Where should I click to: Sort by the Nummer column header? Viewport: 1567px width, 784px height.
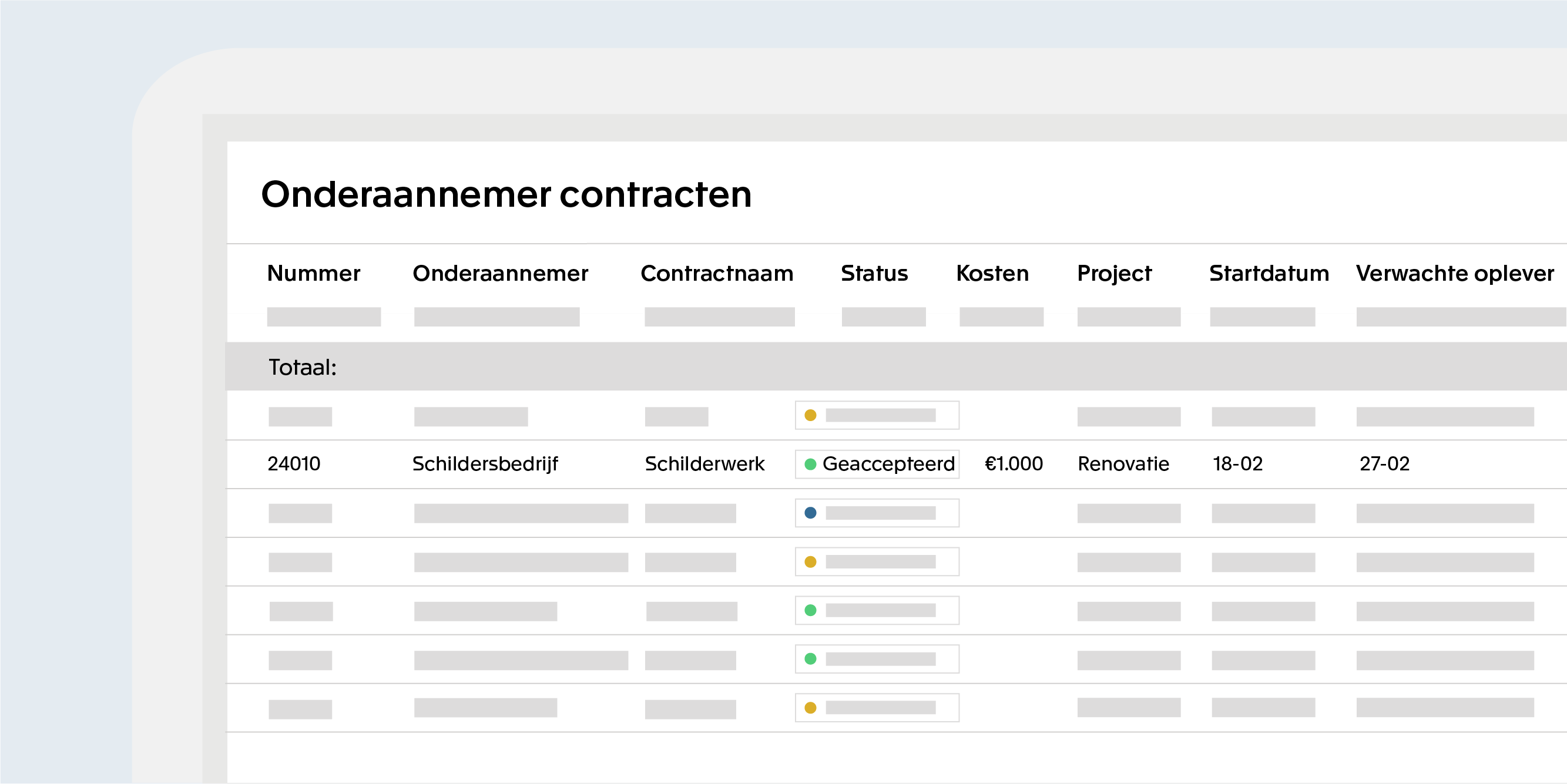tap(313, 273)
